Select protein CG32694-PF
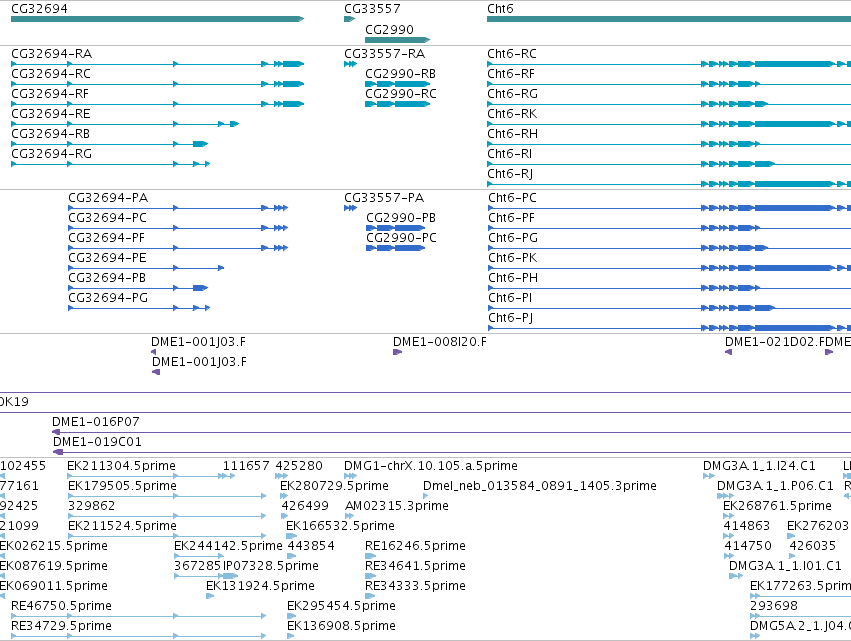The height and width of the screenshot is (641, 851). 178,248
